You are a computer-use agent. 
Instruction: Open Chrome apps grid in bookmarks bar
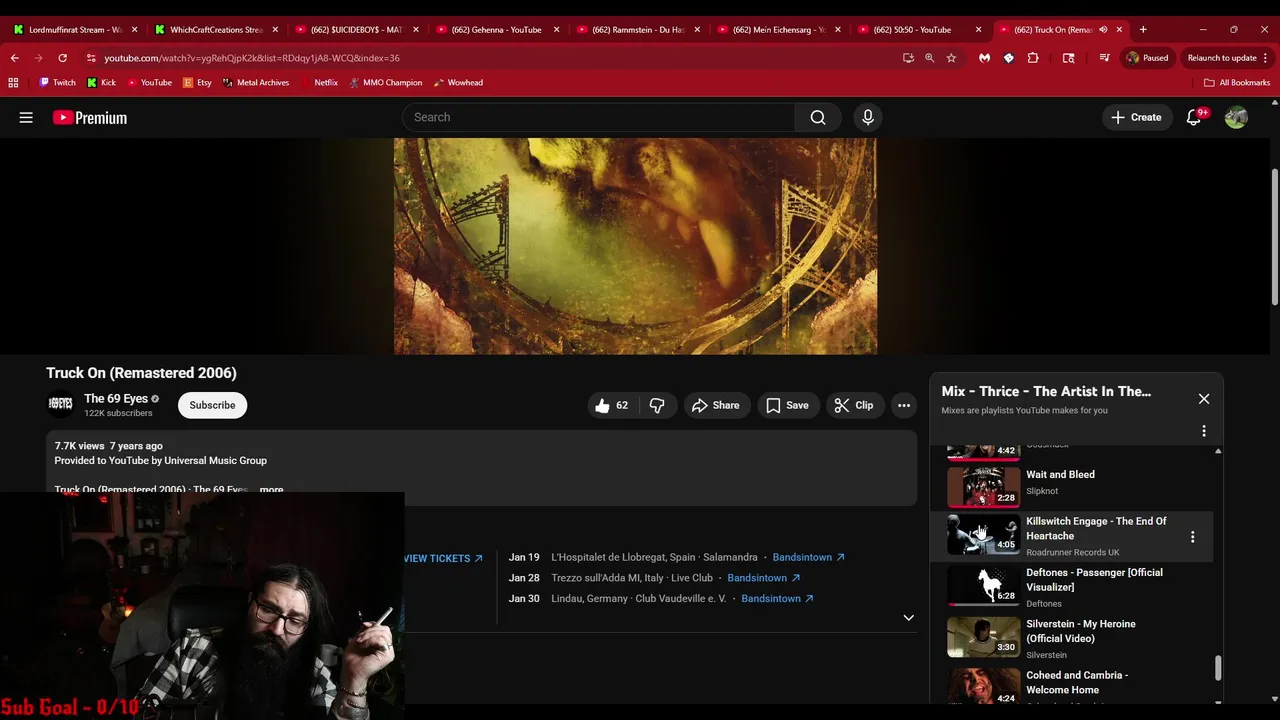coord(14,83)
